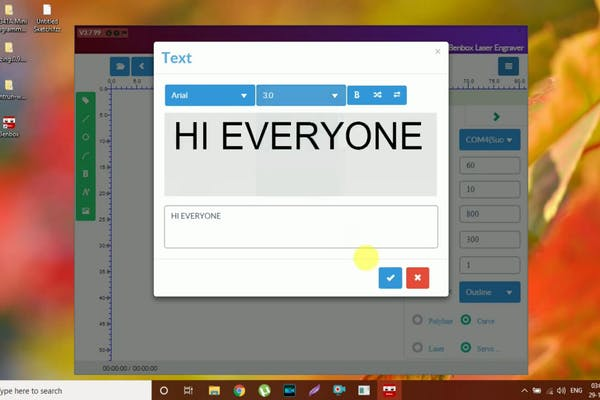Click the green right-arrow in Benbox panel
Screen dimensions: 600x400
[496, 117]
